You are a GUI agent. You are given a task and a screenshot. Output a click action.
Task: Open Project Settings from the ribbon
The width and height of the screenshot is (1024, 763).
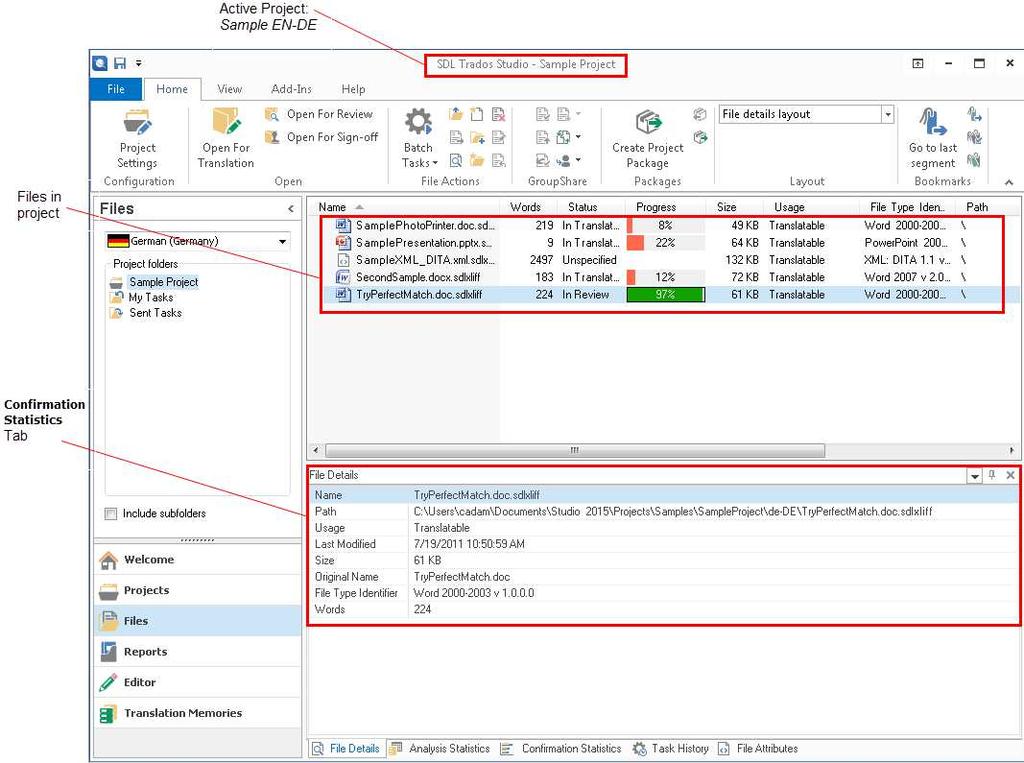click(138, 140)
